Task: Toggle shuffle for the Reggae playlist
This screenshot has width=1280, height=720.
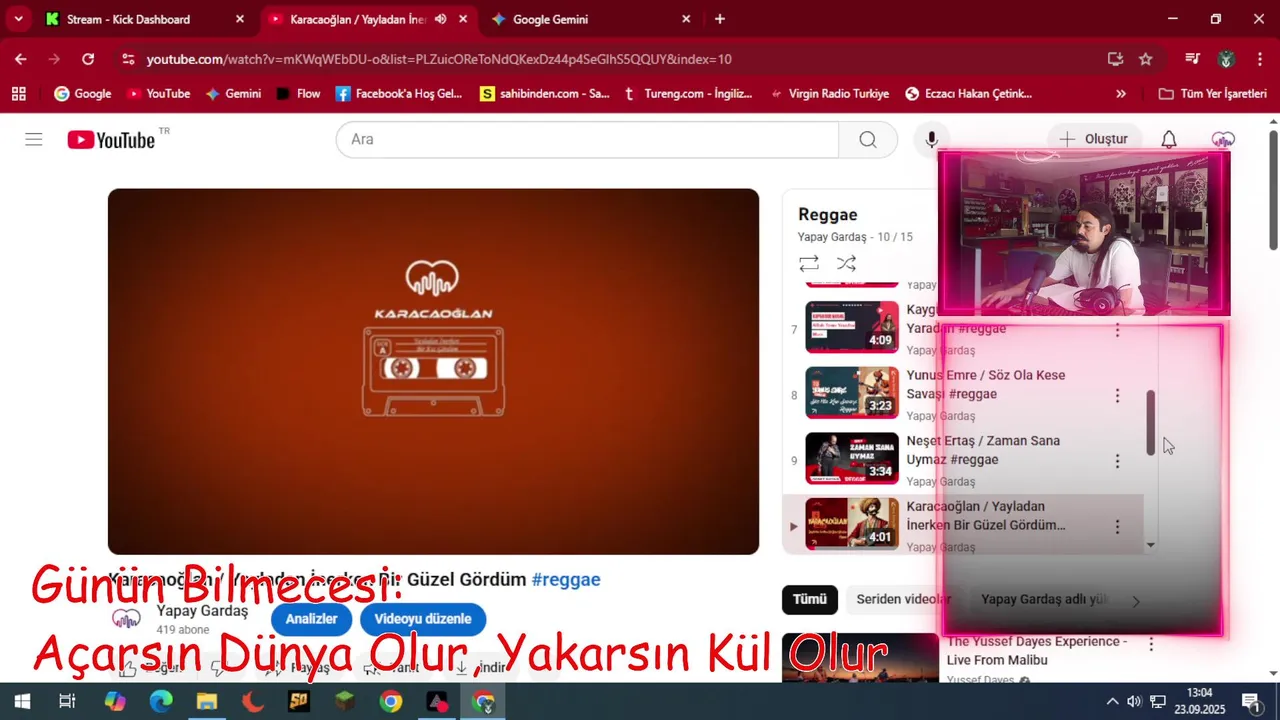Action: [846, 263]
